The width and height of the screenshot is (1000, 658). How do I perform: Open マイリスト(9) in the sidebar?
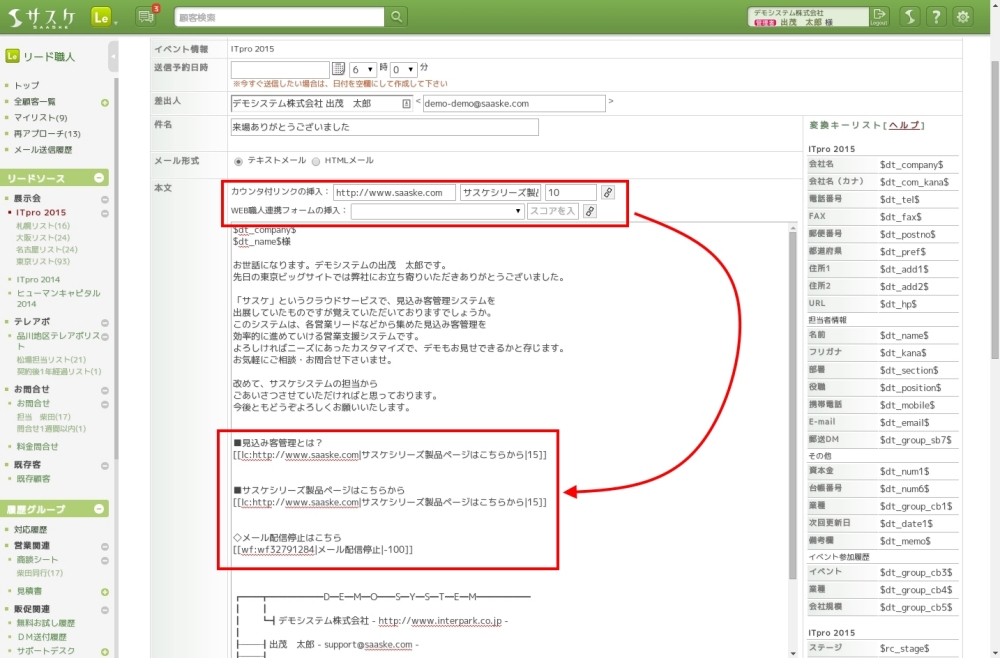click(x=41, y=118)
